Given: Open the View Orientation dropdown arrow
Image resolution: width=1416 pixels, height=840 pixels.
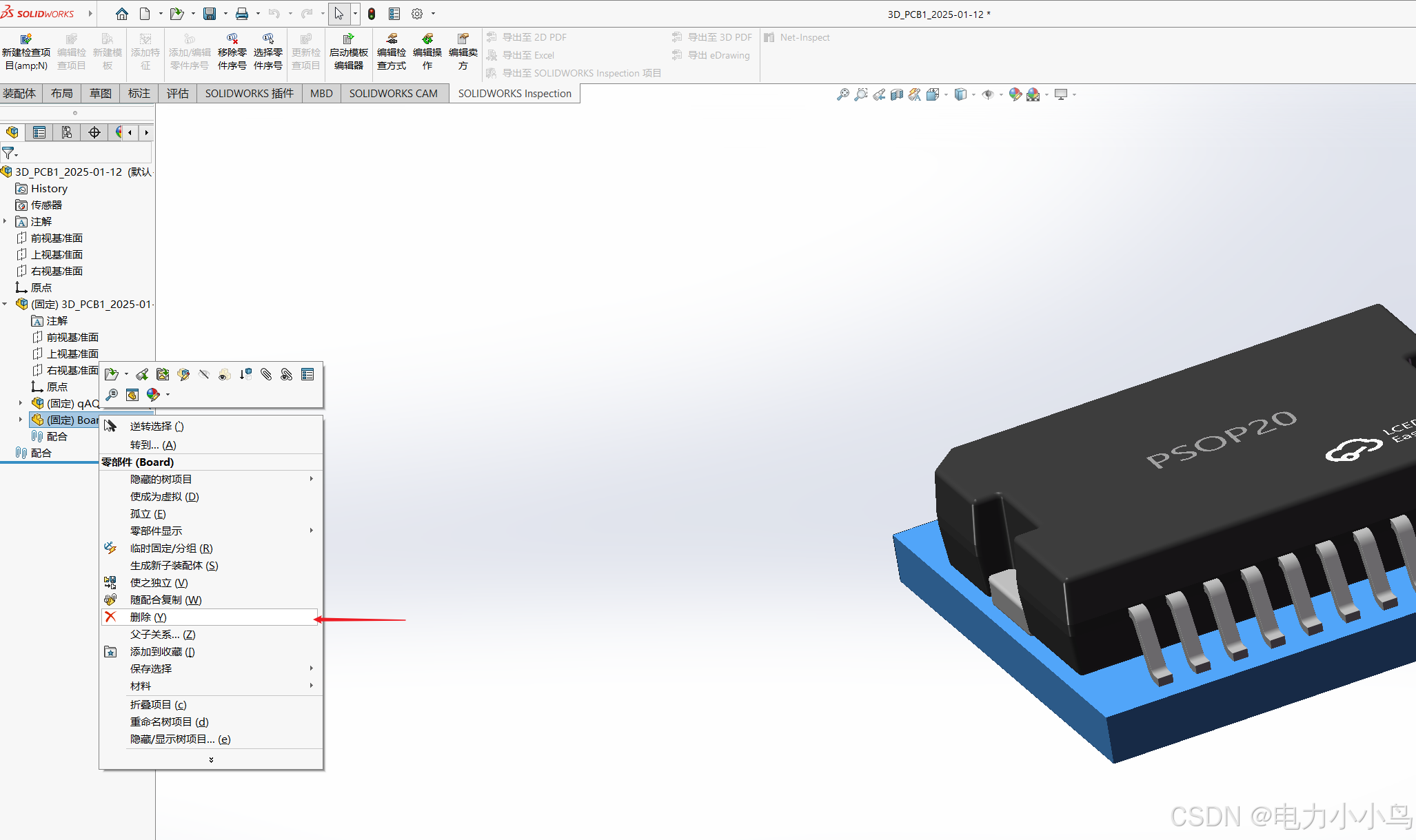Looking at the screenshot, I should click(x=946, y=94).
